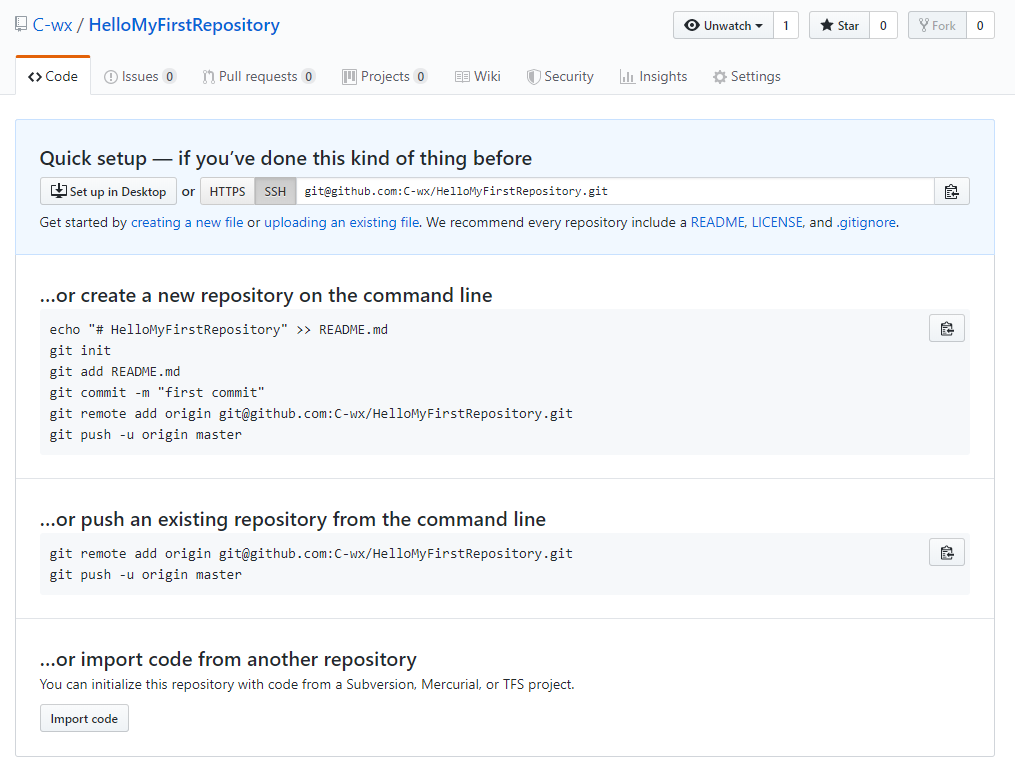View the Insights tab
1015x770 pixels.
coord(654,76)
